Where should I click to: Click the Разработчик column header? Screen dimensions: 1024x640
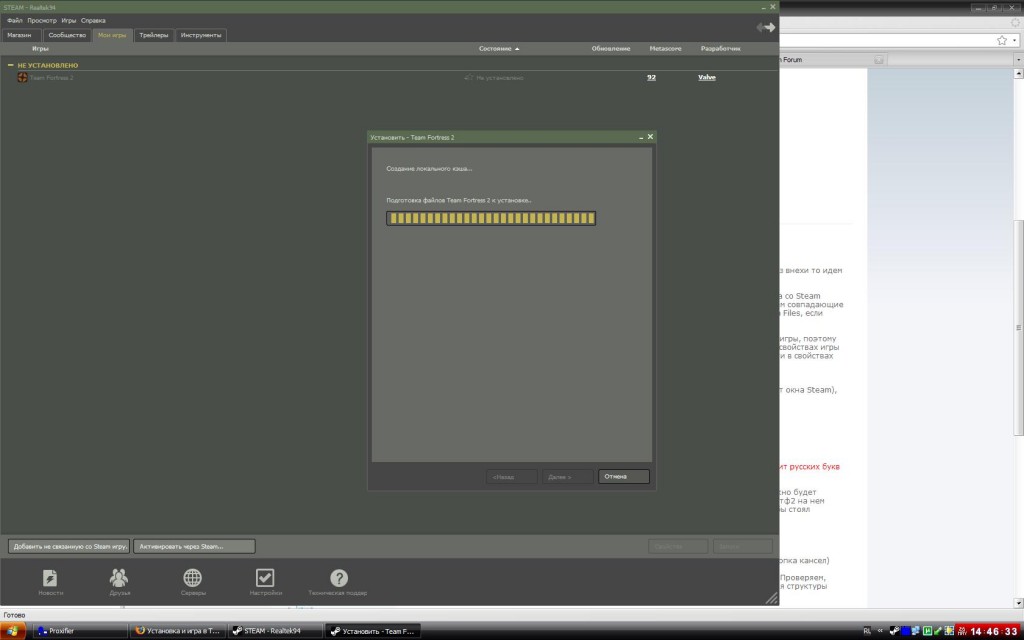click(720, 48)
